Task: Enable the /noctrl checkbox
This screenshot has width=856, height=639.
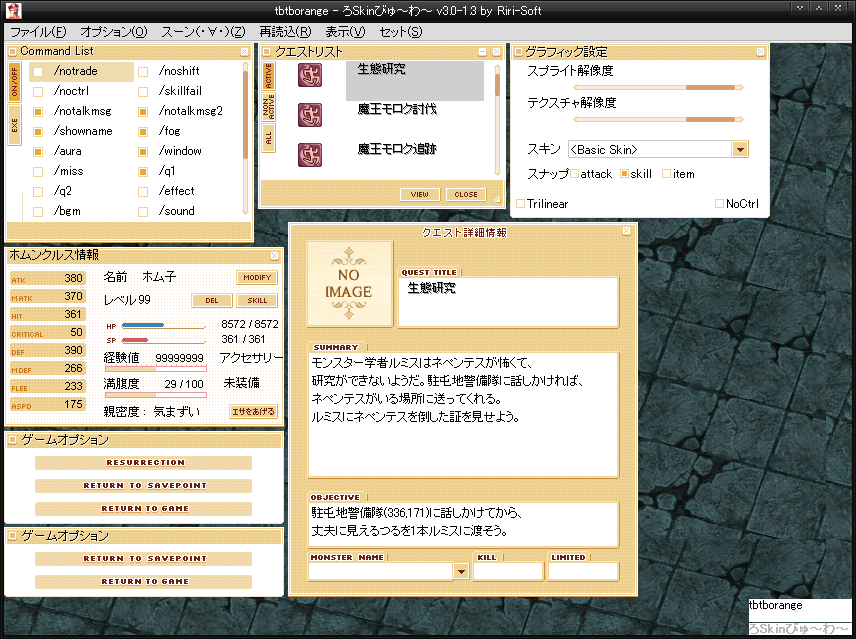Action: point(38,92)
